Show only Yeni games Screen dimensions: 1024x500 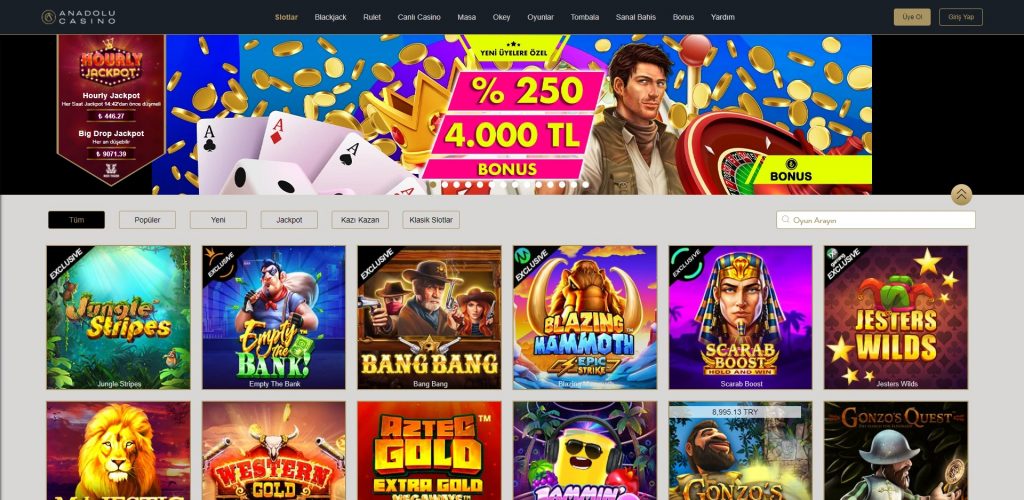(218, 220)
